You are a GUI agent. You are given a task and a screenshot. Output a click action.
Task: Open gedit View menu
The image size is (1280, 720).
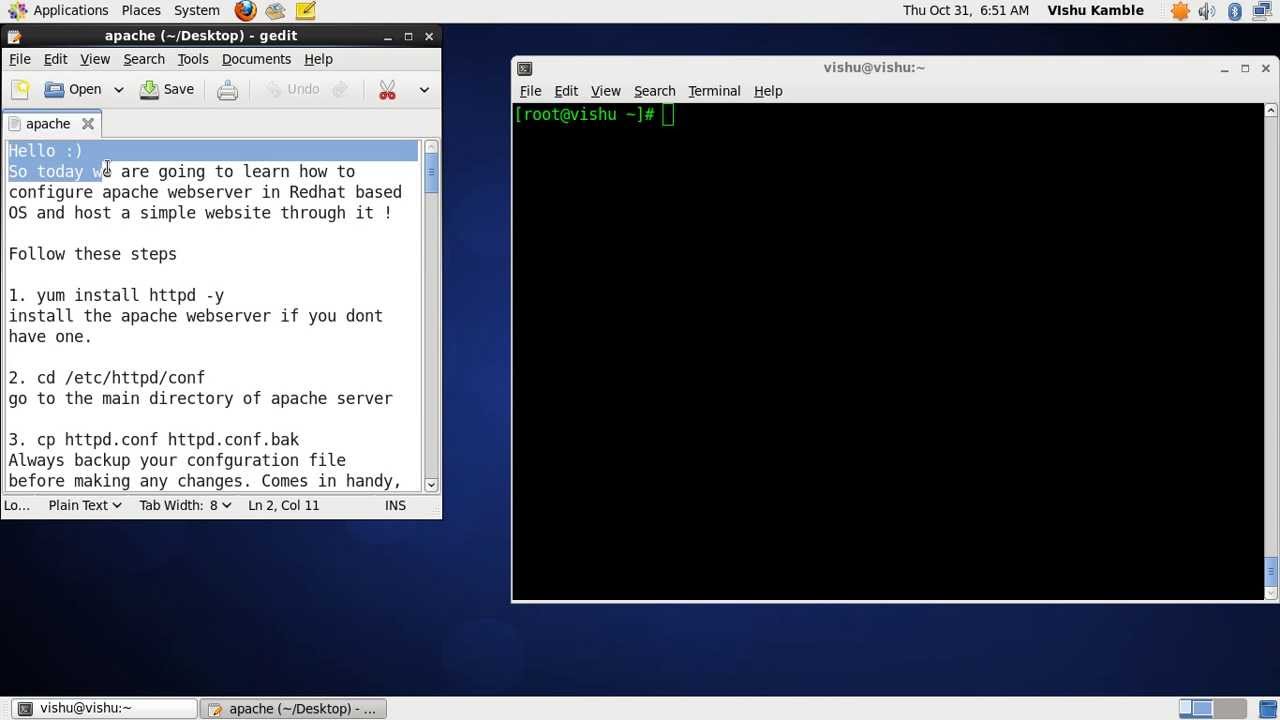coord(95,59)
